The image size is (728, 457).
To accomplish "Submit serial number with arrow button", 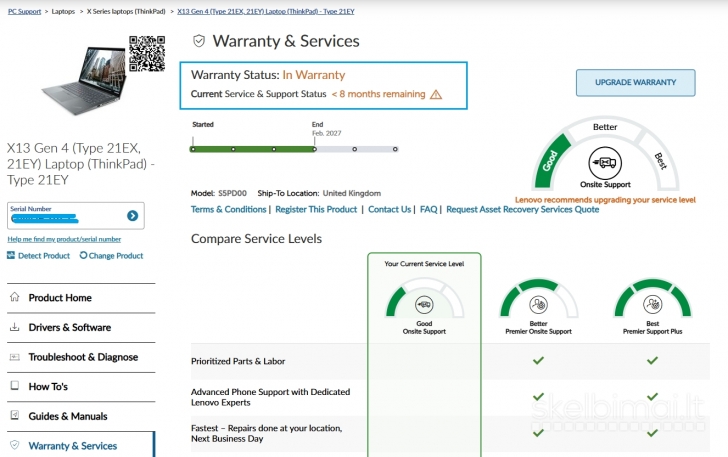I will (132, 215).
